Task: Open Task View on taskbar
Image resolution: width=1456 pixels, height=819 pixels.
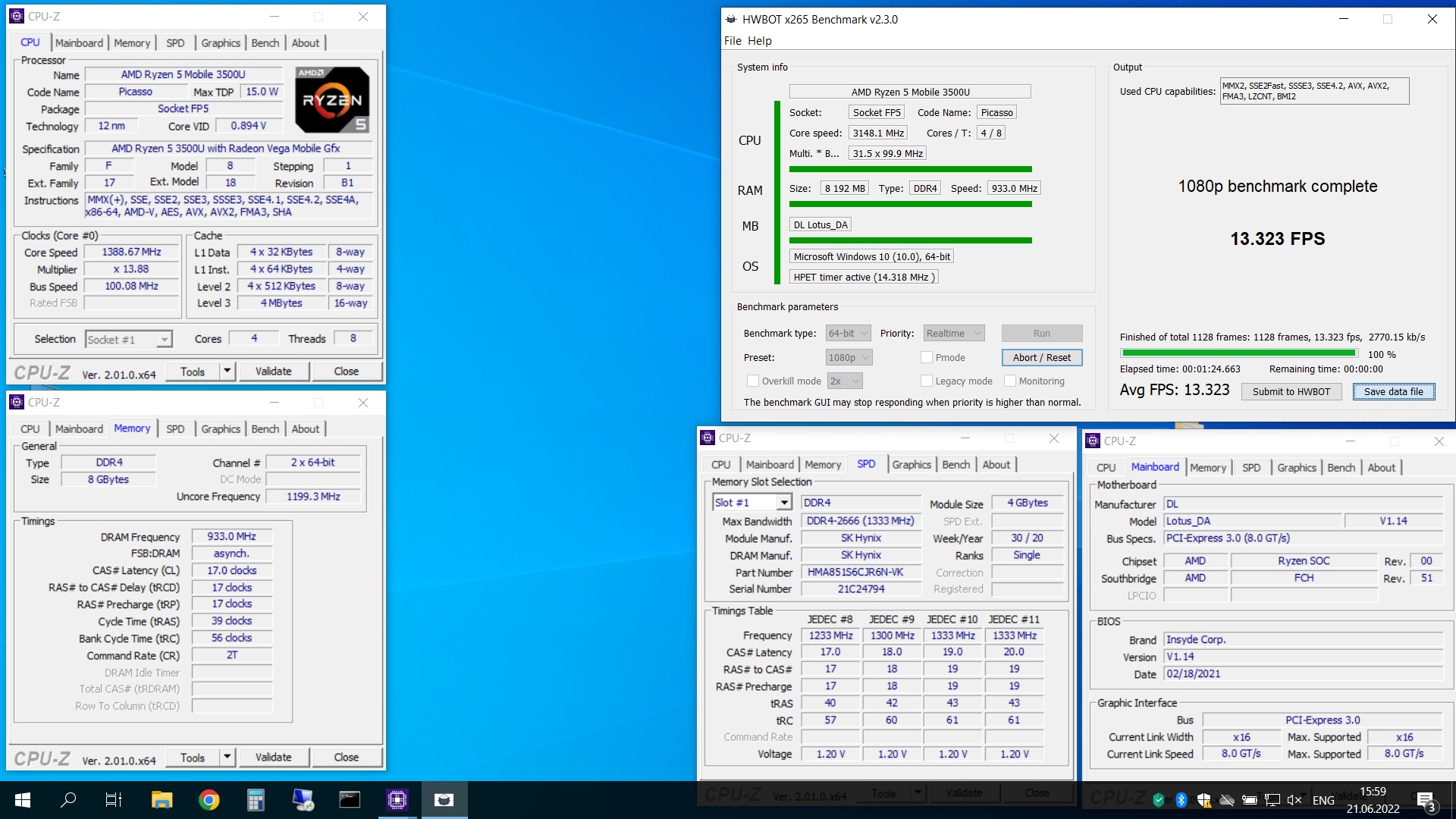Action: [114, 799]
